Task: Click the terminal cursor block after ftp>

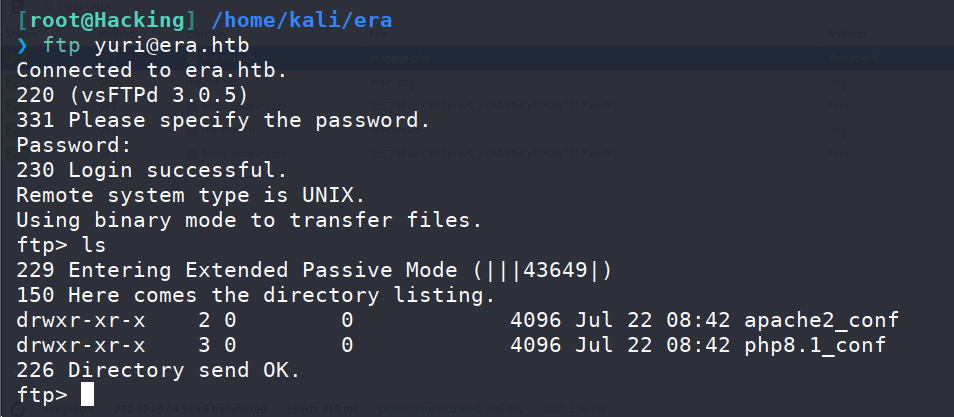Action: (x=88, y=394)
